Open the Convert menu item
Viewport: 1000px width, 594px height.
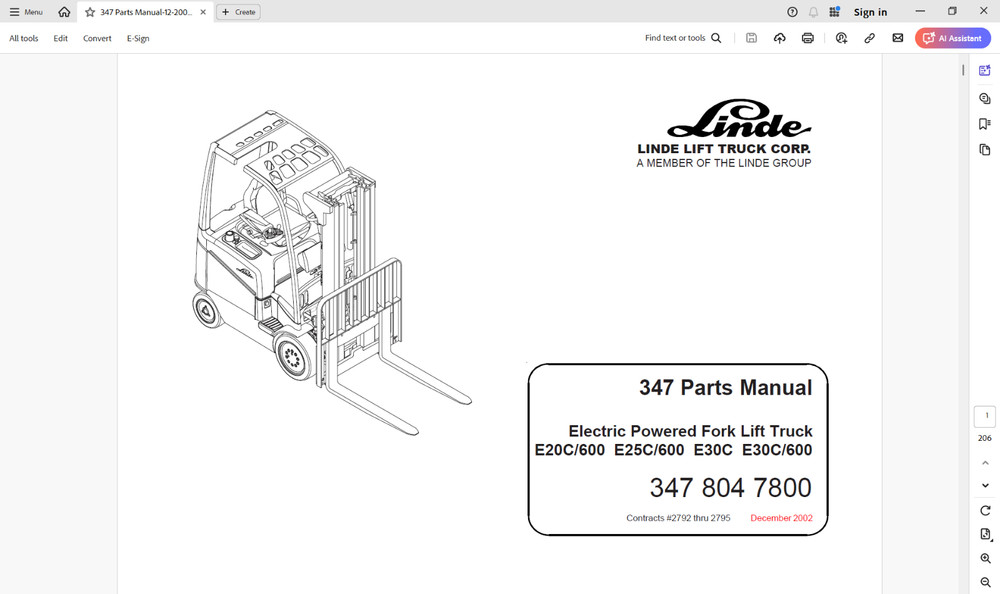(97, 38)
